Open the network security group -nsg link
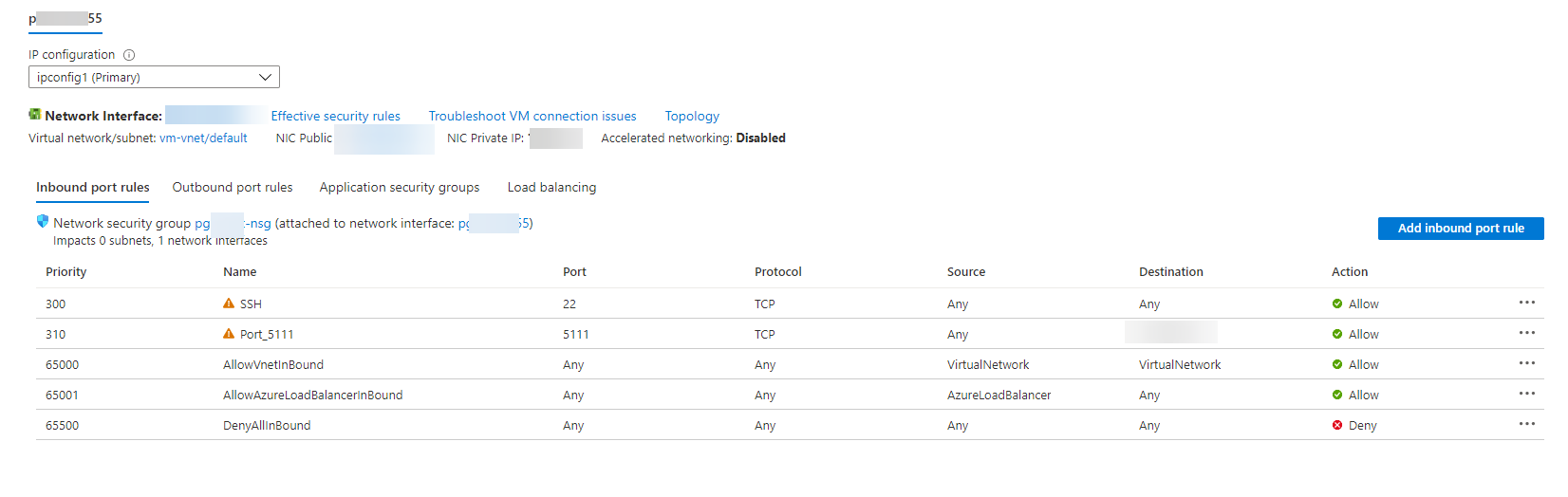 pyautogui.click(x=233, y=224)
